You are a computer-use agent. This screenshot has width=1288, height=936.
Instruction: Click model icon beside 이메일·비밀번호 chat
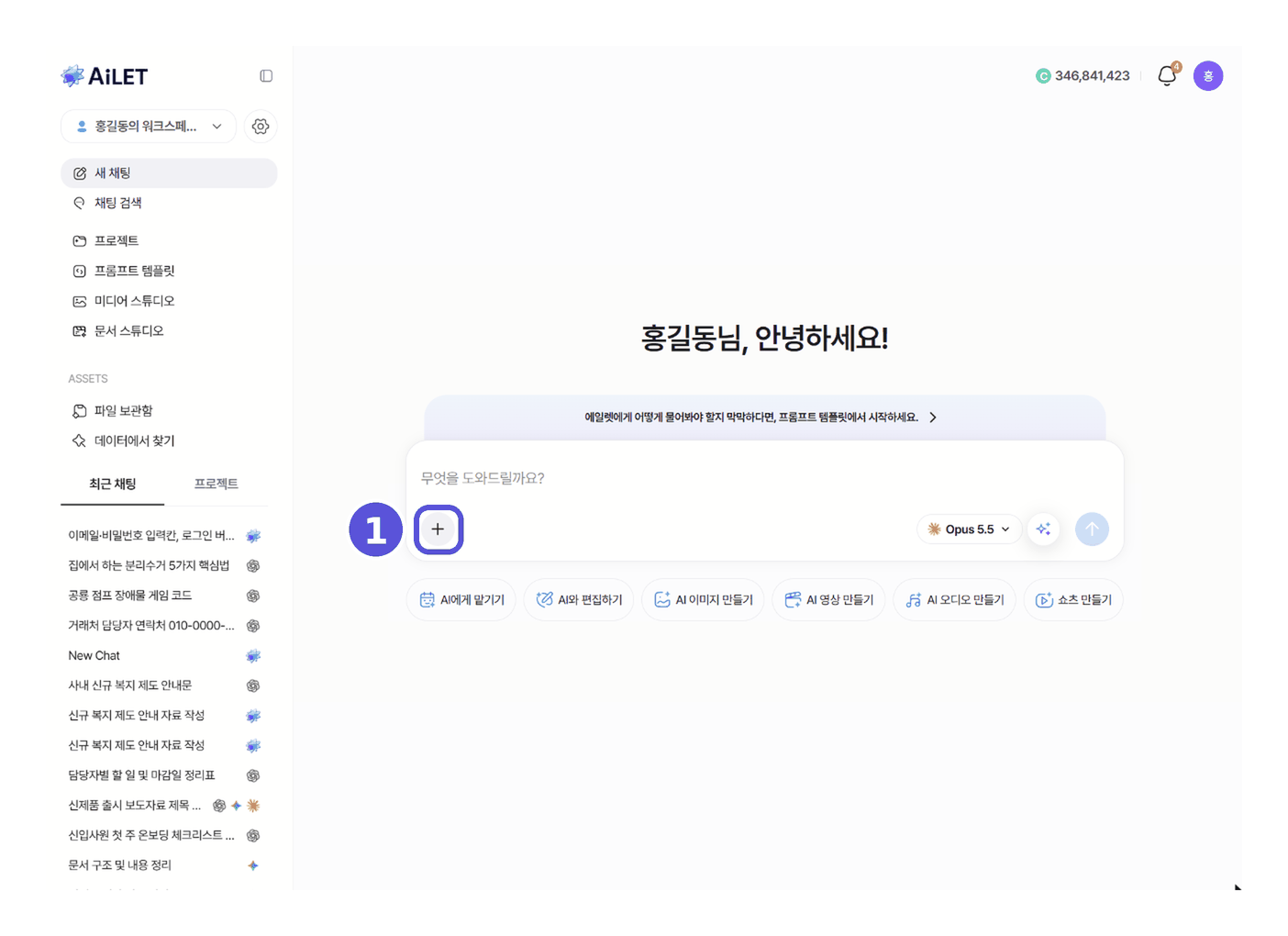pos(253,536)
